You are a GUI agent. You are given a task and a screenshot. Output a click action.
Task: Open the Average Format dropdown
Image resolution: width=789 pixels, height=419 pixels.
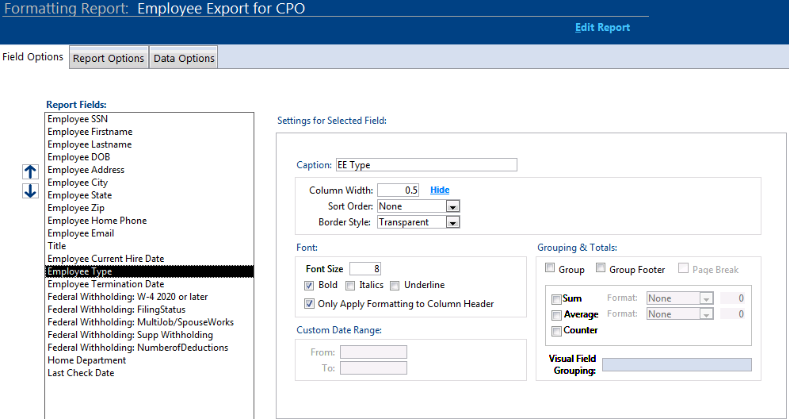[x=706, y=314]
